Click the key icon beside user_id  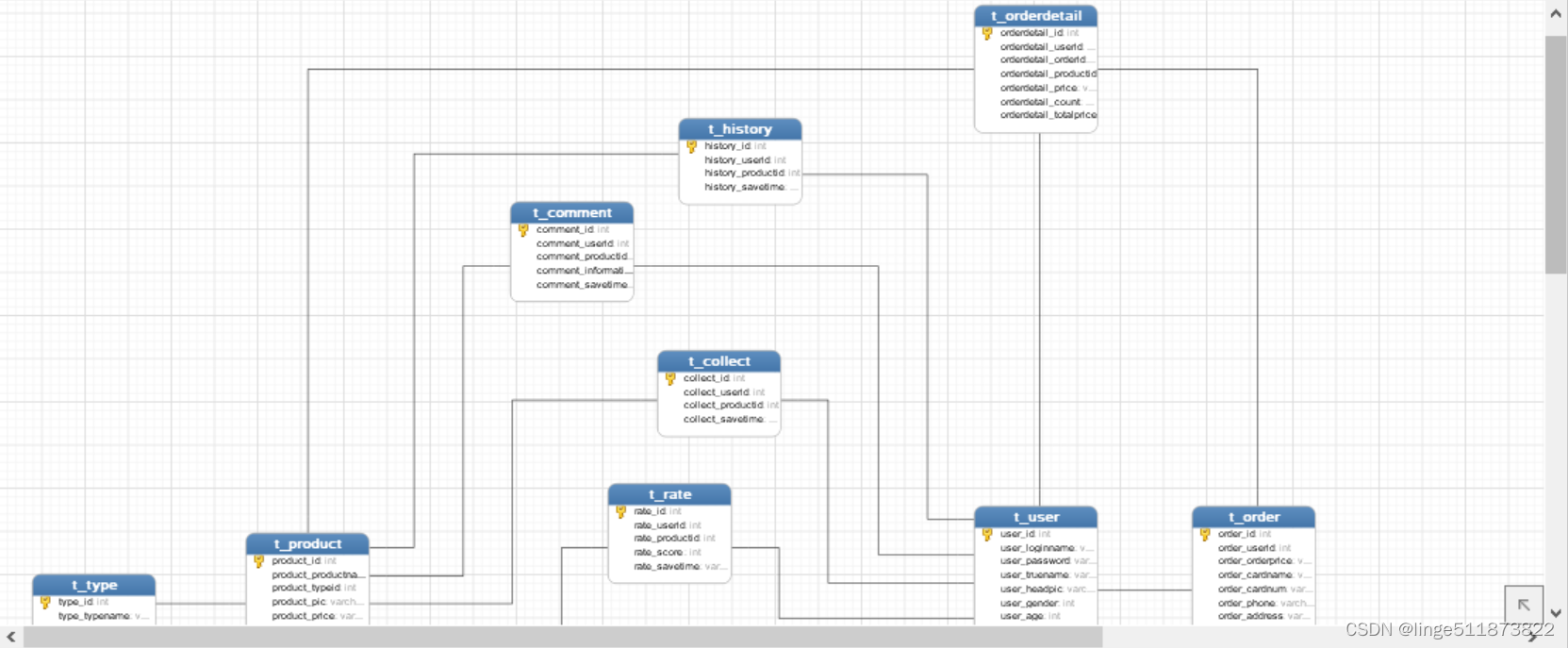987,534
